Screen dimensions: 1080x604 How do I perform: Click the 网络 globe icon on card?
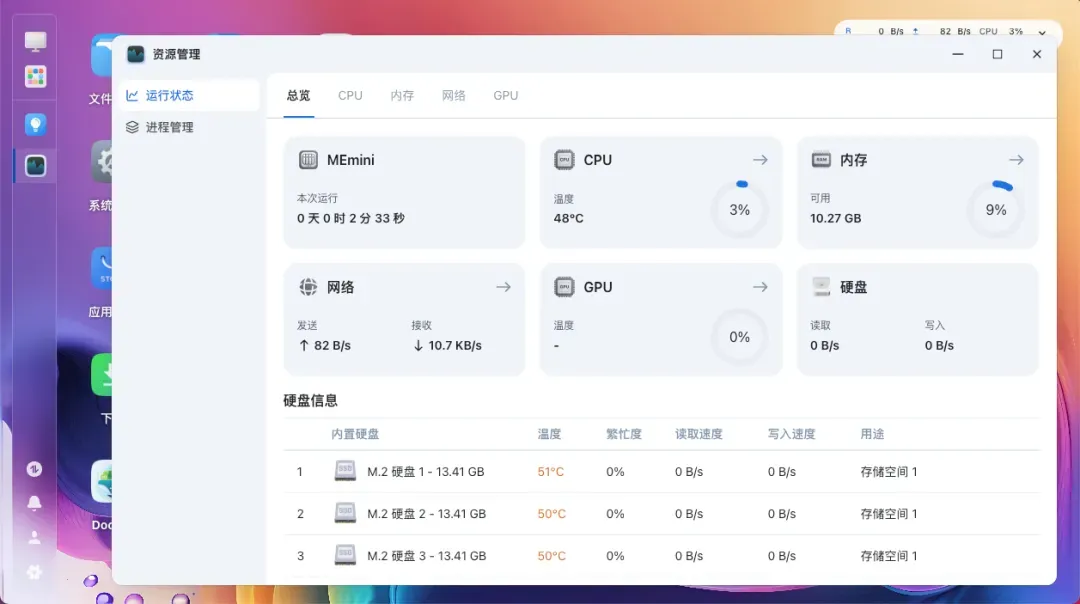click(x=308, y=287)
